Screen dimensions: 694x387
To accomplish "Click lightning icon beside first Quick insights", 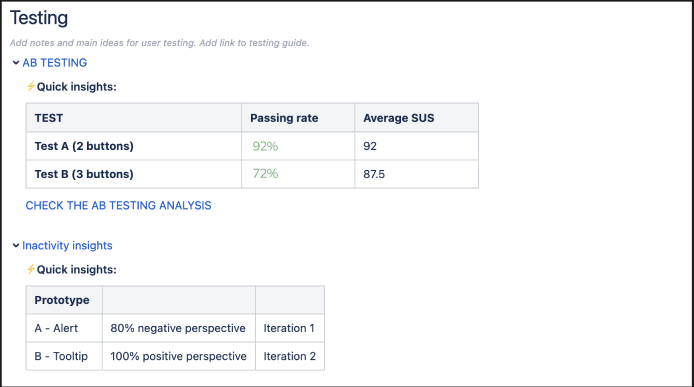I will 31,86.
